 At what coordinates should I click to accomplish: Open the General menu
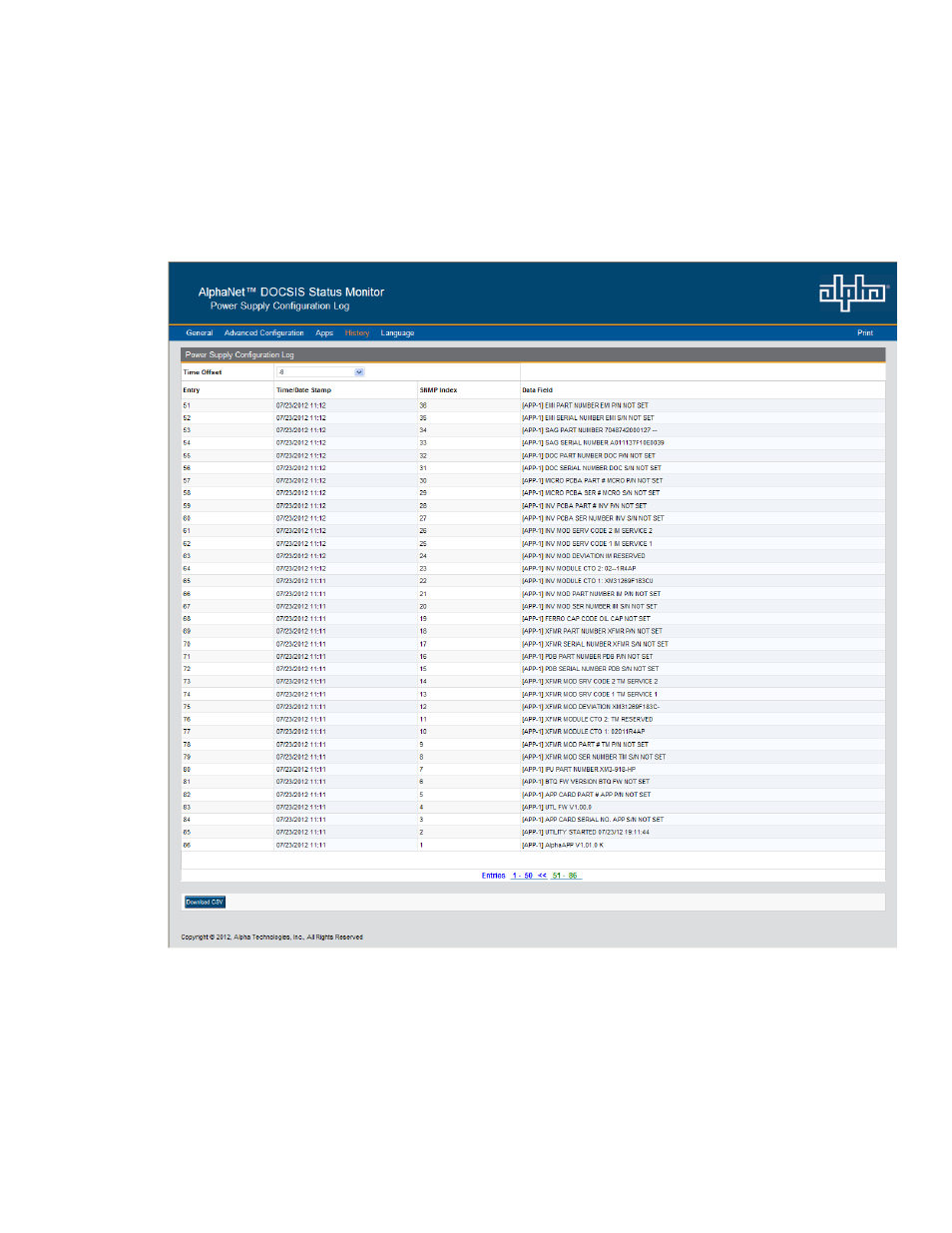point(200,333)
